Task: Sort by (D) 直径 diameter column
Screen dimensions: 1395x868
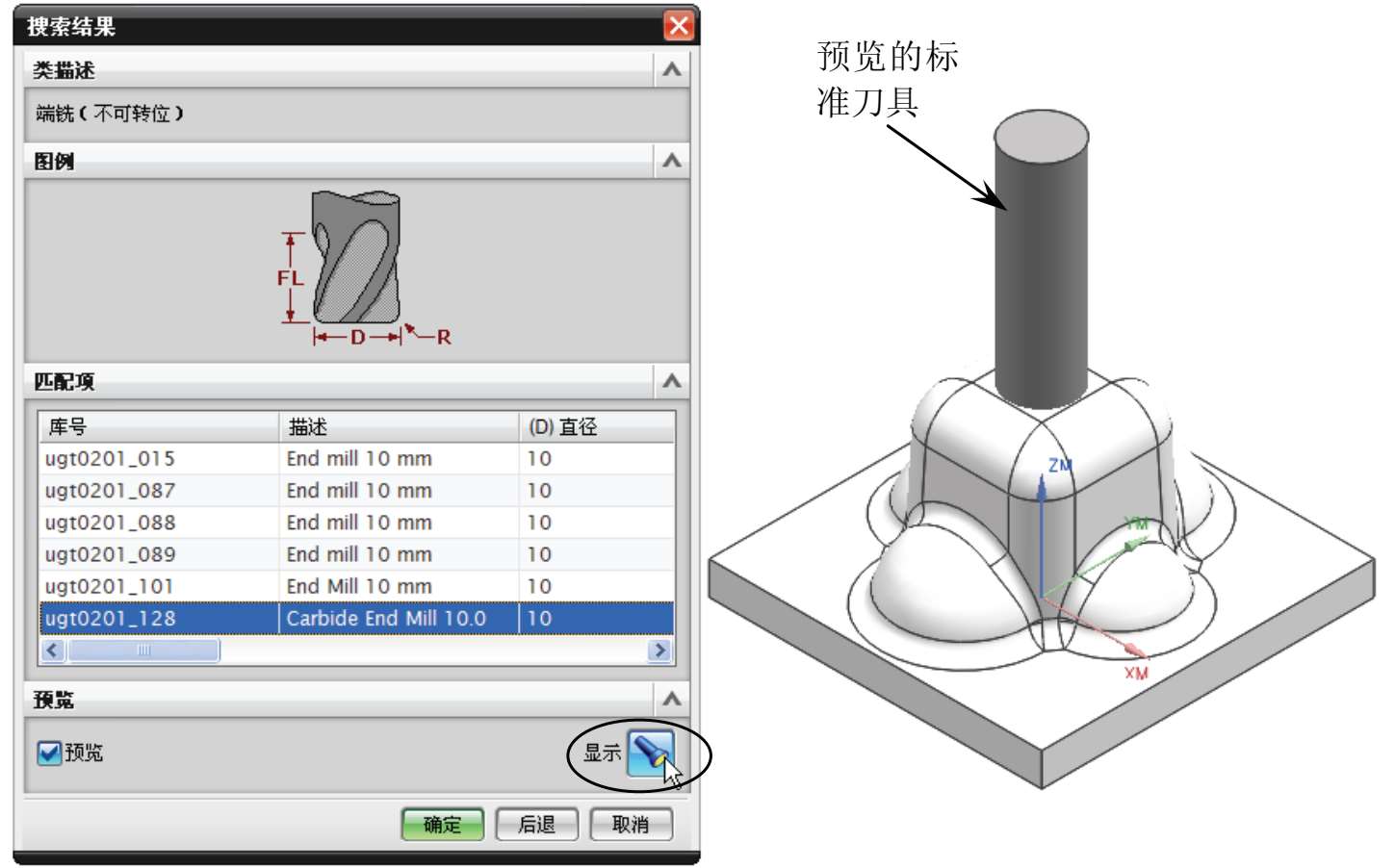Action: pos(595,426)
